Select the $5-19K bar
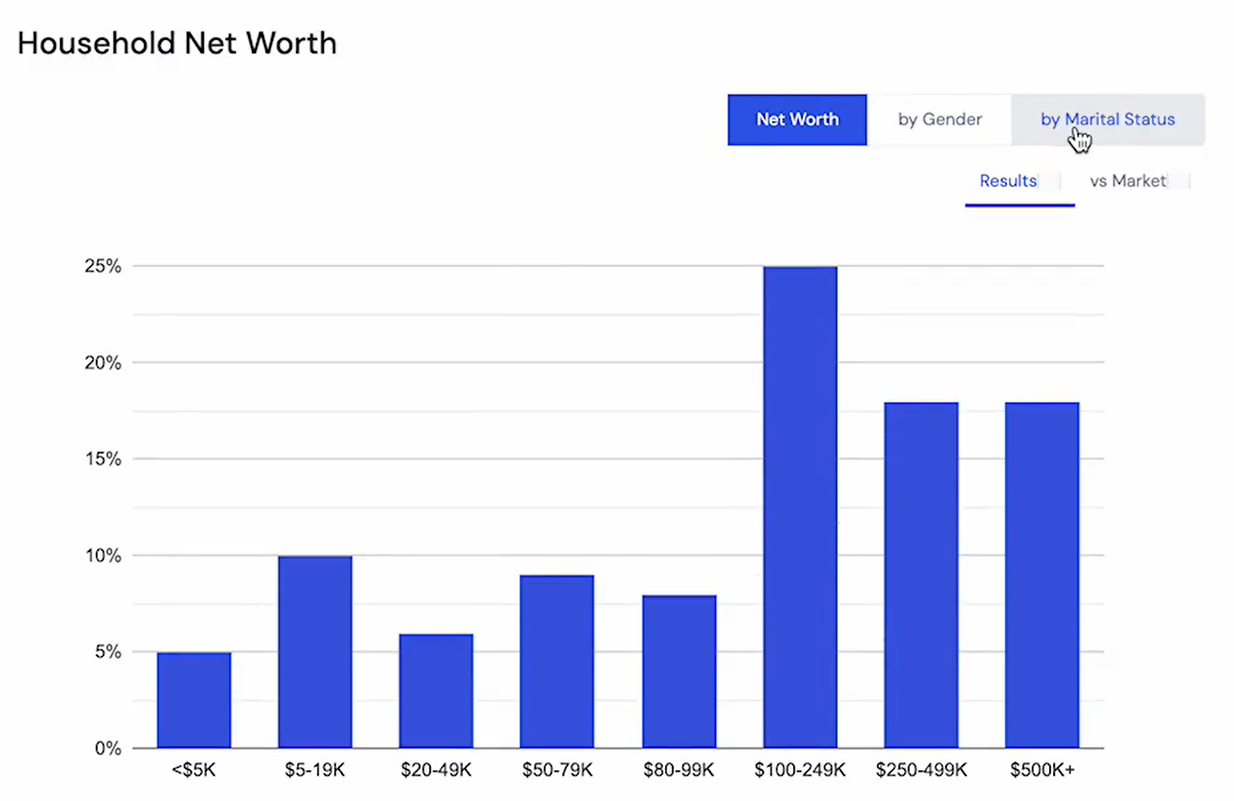The height and width of the screenshot is (801, 1234). click(x=315, y=652)
